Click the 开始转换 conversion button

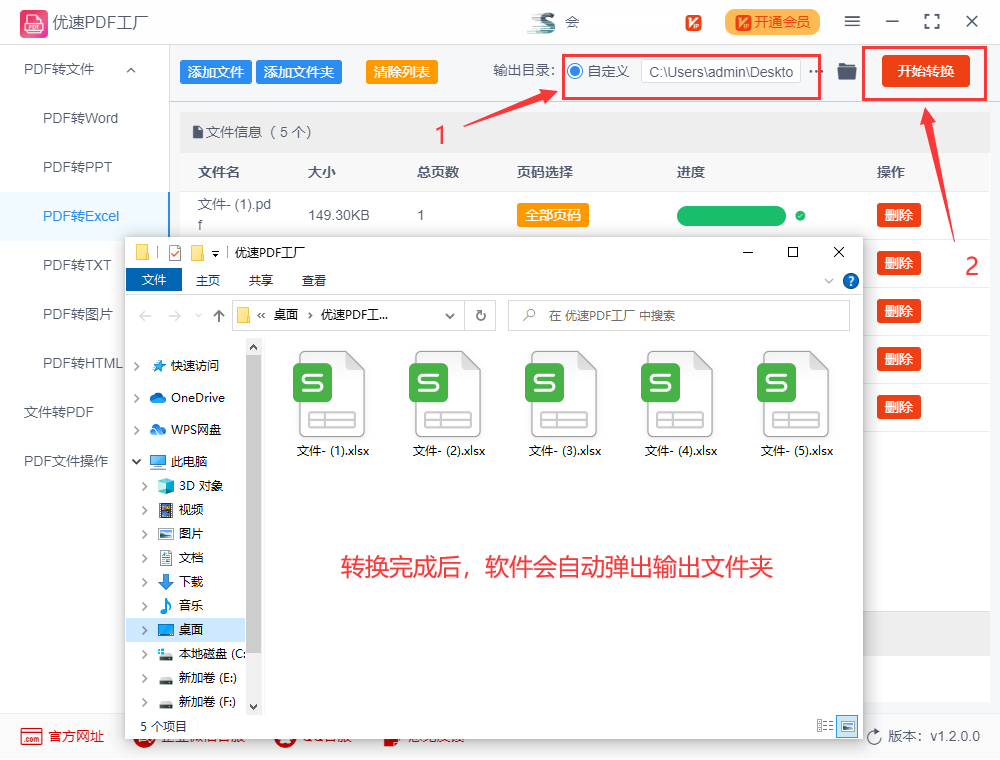(923, 71)
